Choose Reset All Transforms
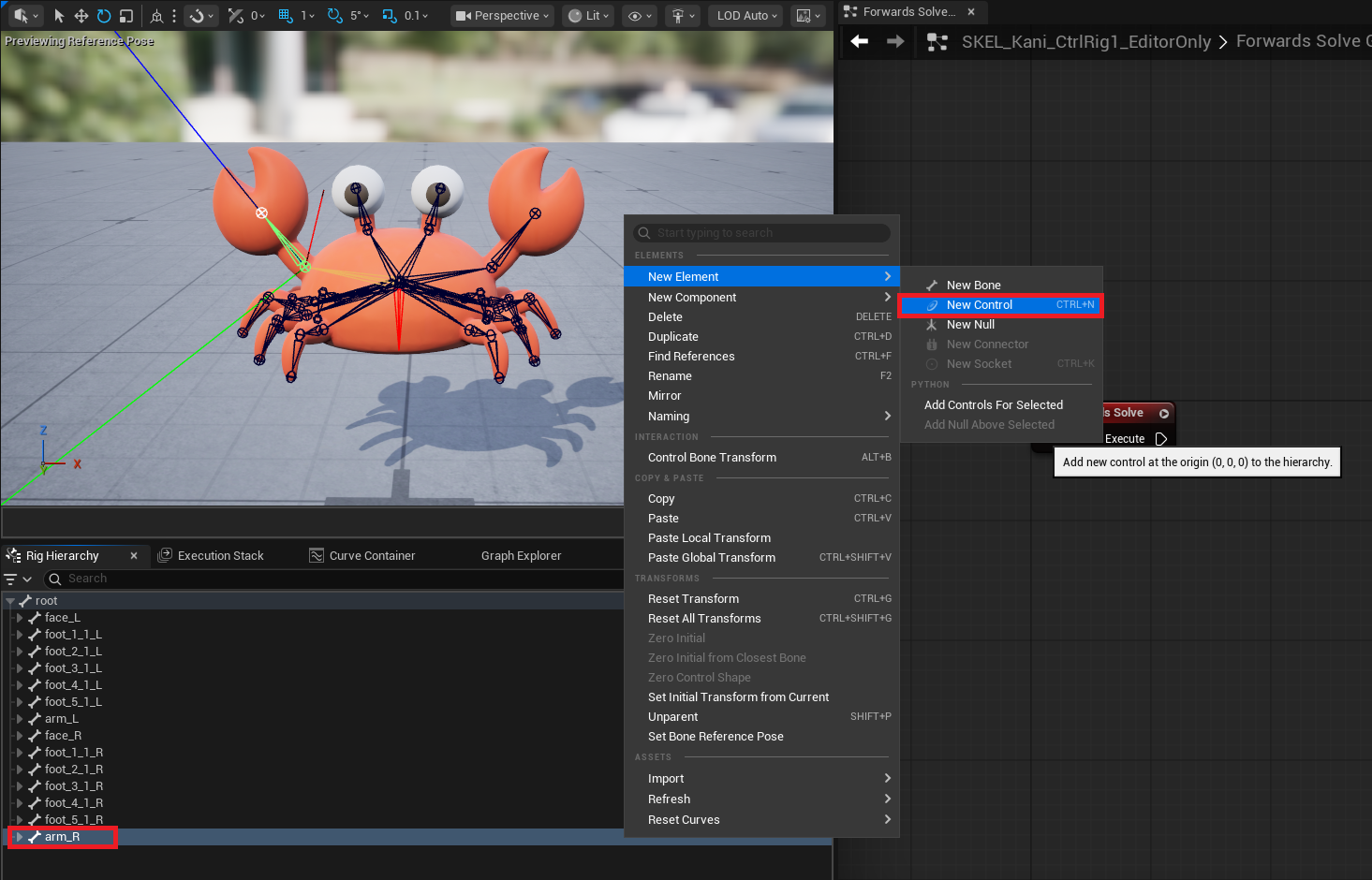The image size is (1372, 880). click(761, 619)
